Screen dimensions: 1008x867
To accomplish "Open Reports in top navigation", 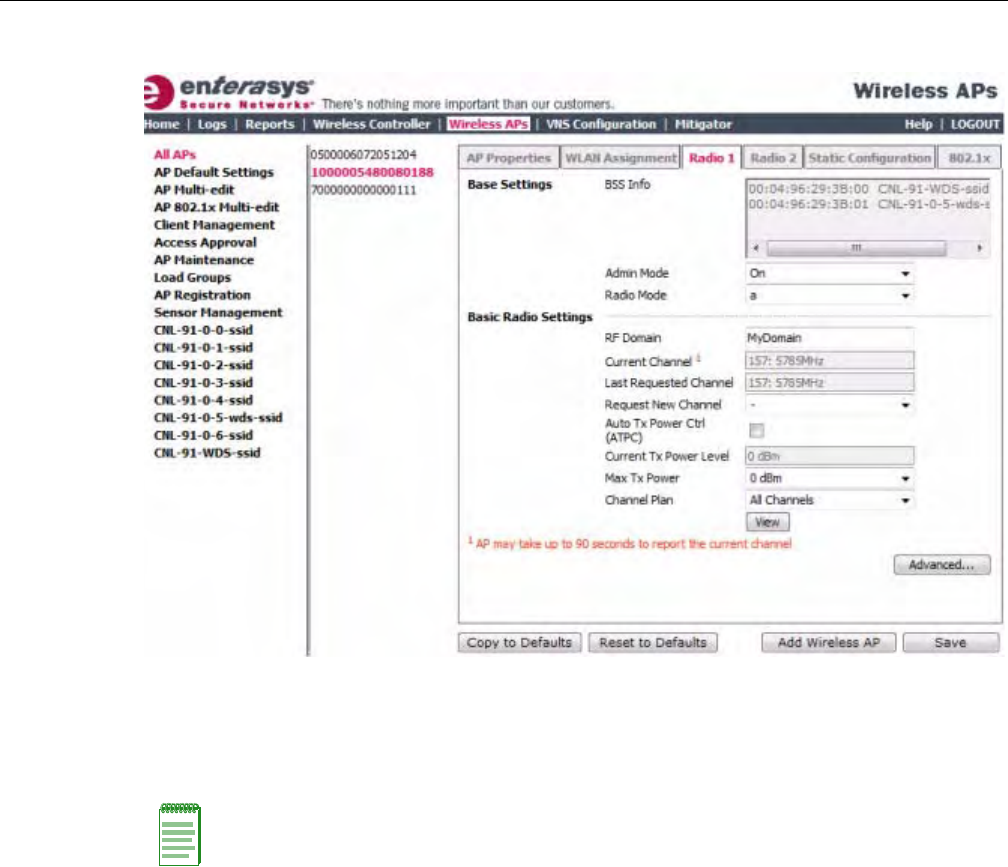I will (x=269, y=124).
